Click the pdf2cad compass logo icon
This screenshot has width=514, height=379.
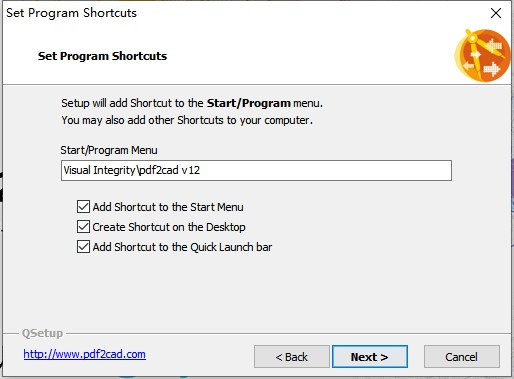coord(482,56)
